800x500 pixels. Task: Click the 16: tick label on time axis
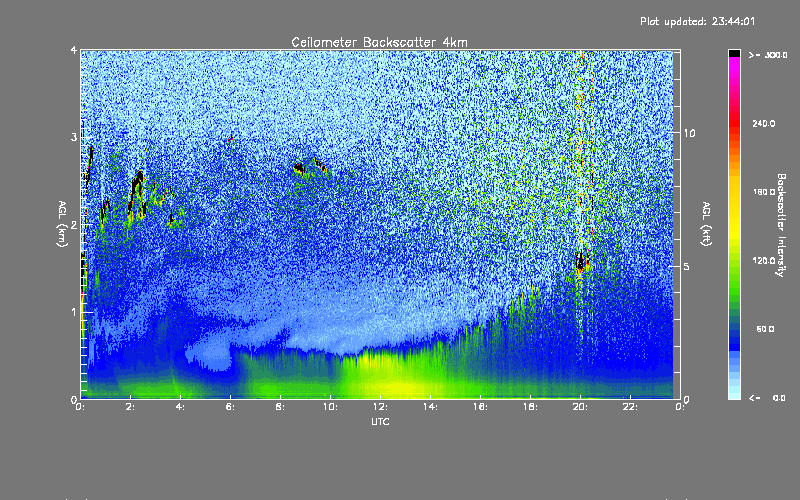480,407
